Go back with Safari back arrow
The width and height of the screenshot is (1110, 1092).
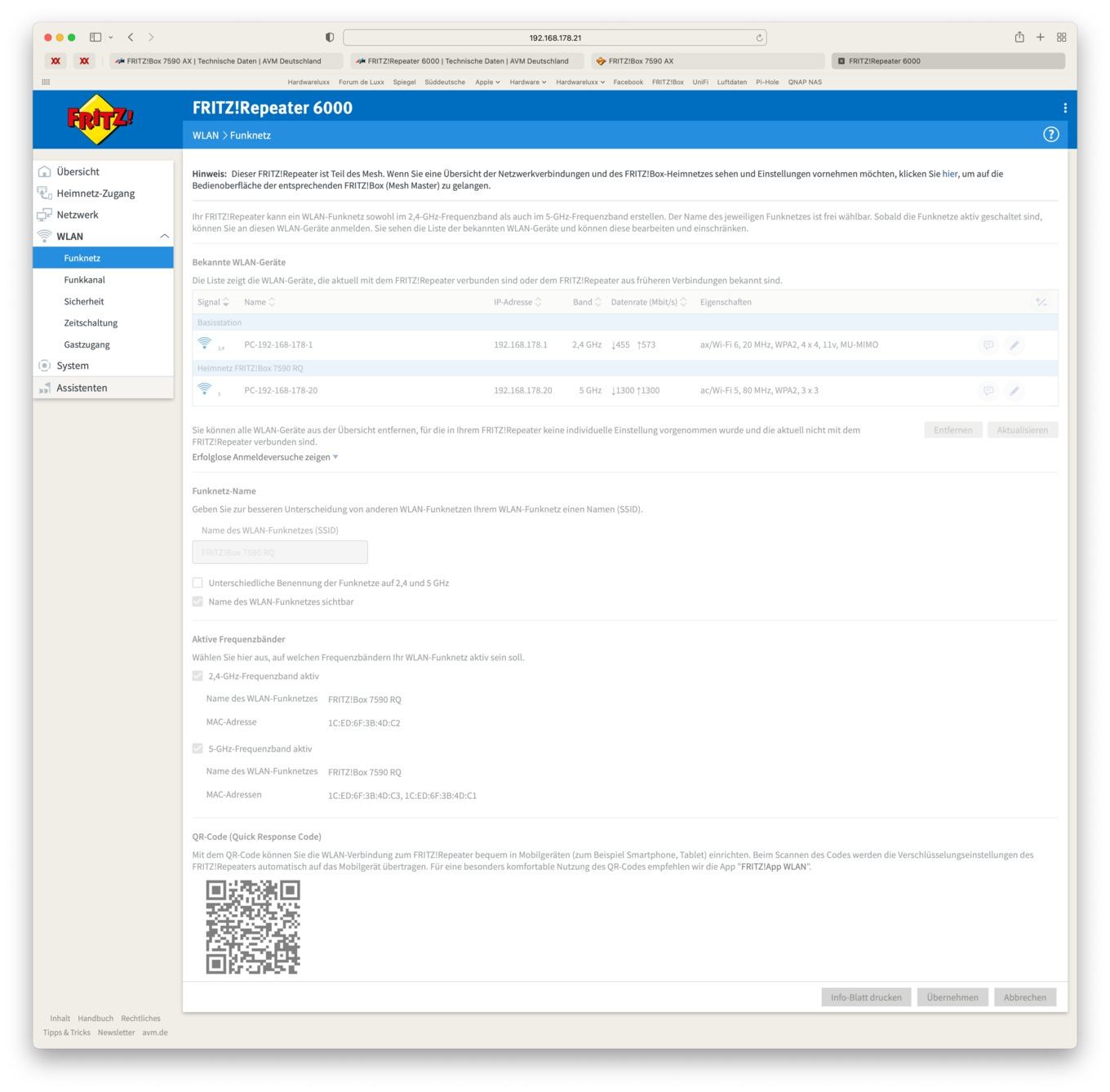(131, 37)
